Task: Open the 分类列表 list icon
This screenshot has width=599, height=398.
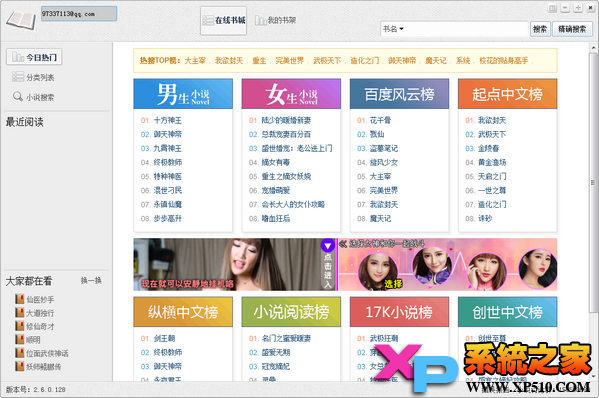Action: point(18,77)
